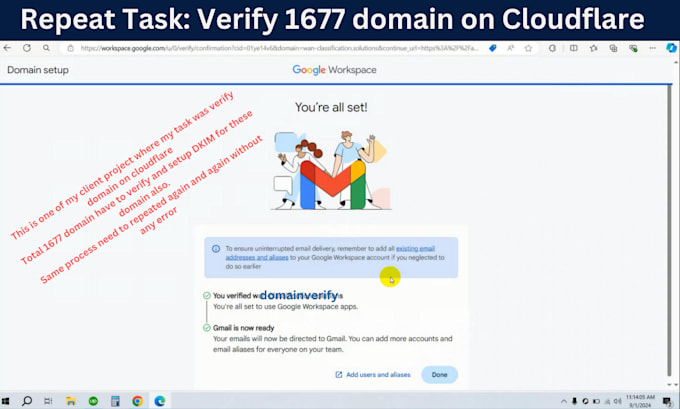The image size is (680, 409).
Task: Add this page to favorites with star
Action: click(x=528, y=48)
